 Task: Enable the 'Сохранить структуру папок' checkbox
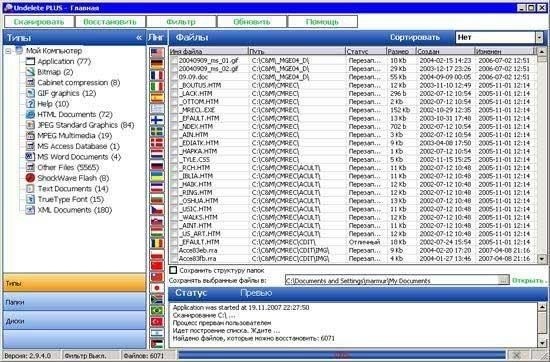click(173, 270)
